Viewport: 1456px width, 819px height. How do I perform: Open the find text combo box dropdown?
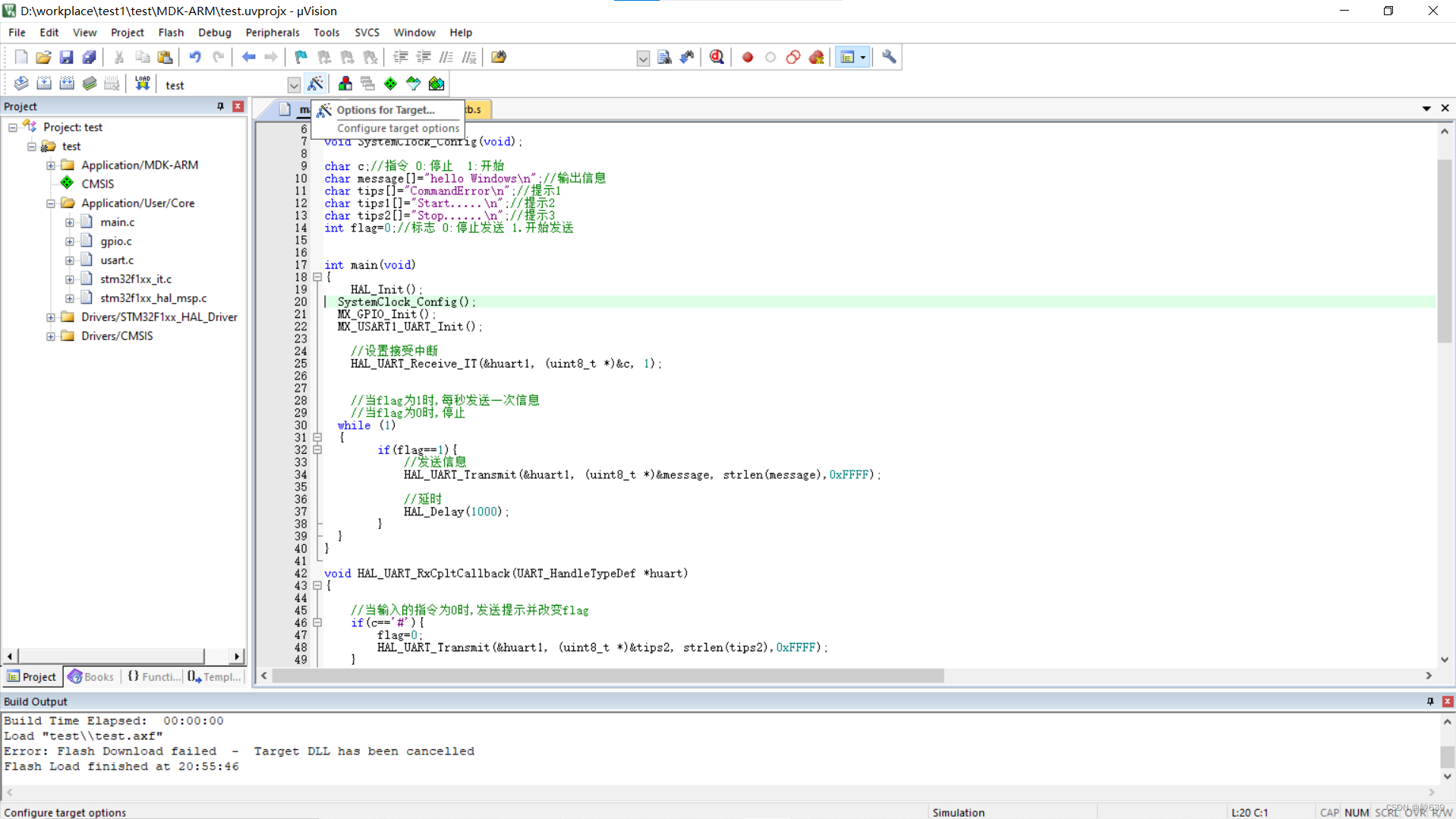[x=643, y=58]
